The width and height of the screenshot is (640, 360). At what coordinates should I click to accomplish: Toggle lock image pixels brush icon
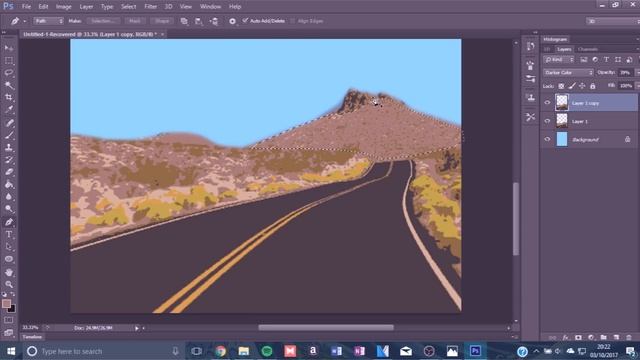[572, 86]
